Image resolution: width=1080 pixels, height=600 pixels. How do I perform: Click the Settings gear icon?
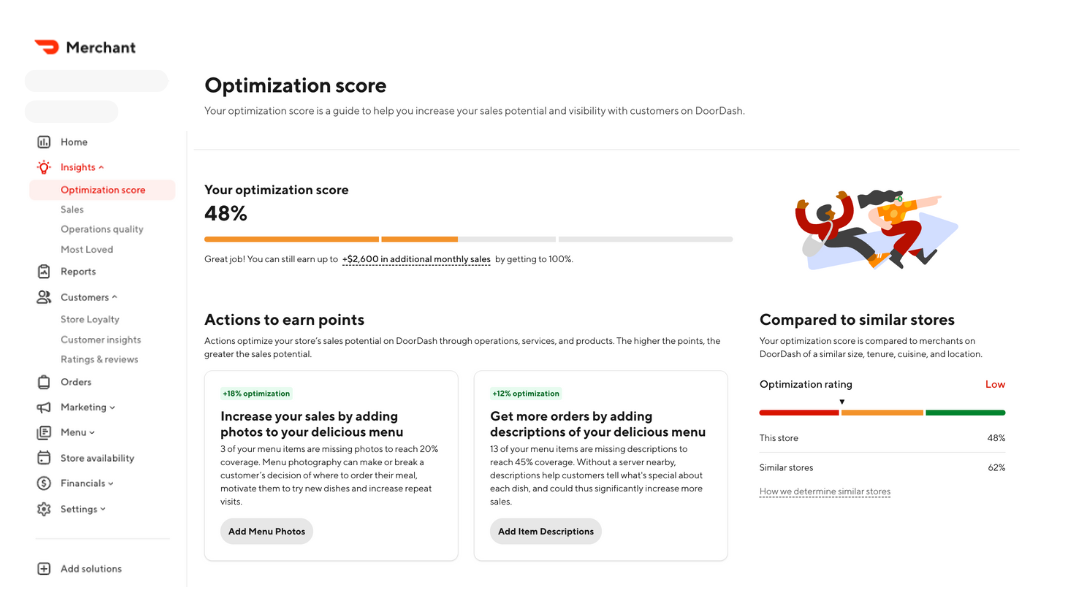[44, 508]
